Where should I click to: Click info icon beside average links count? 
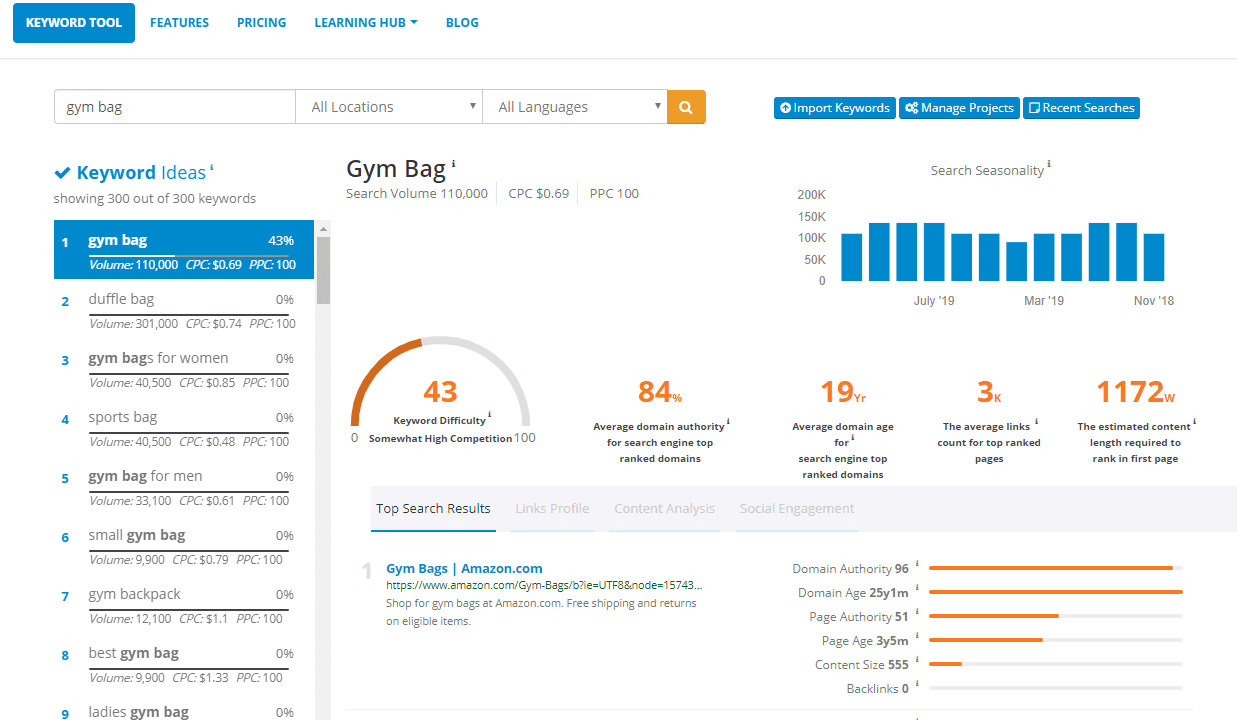point(1036,422)
